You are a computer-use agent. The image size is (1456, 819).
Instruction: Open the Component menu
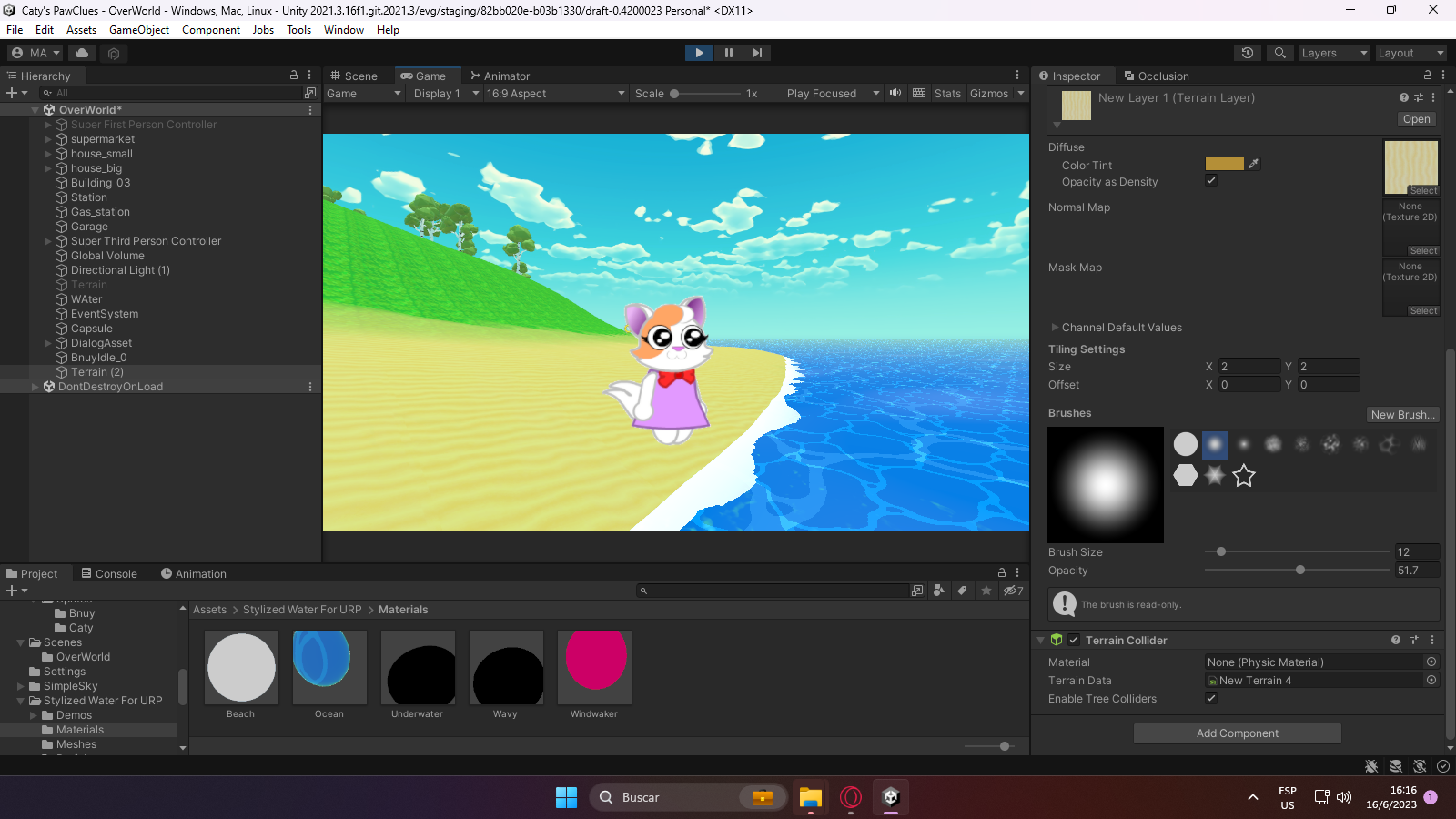(211, 29)
